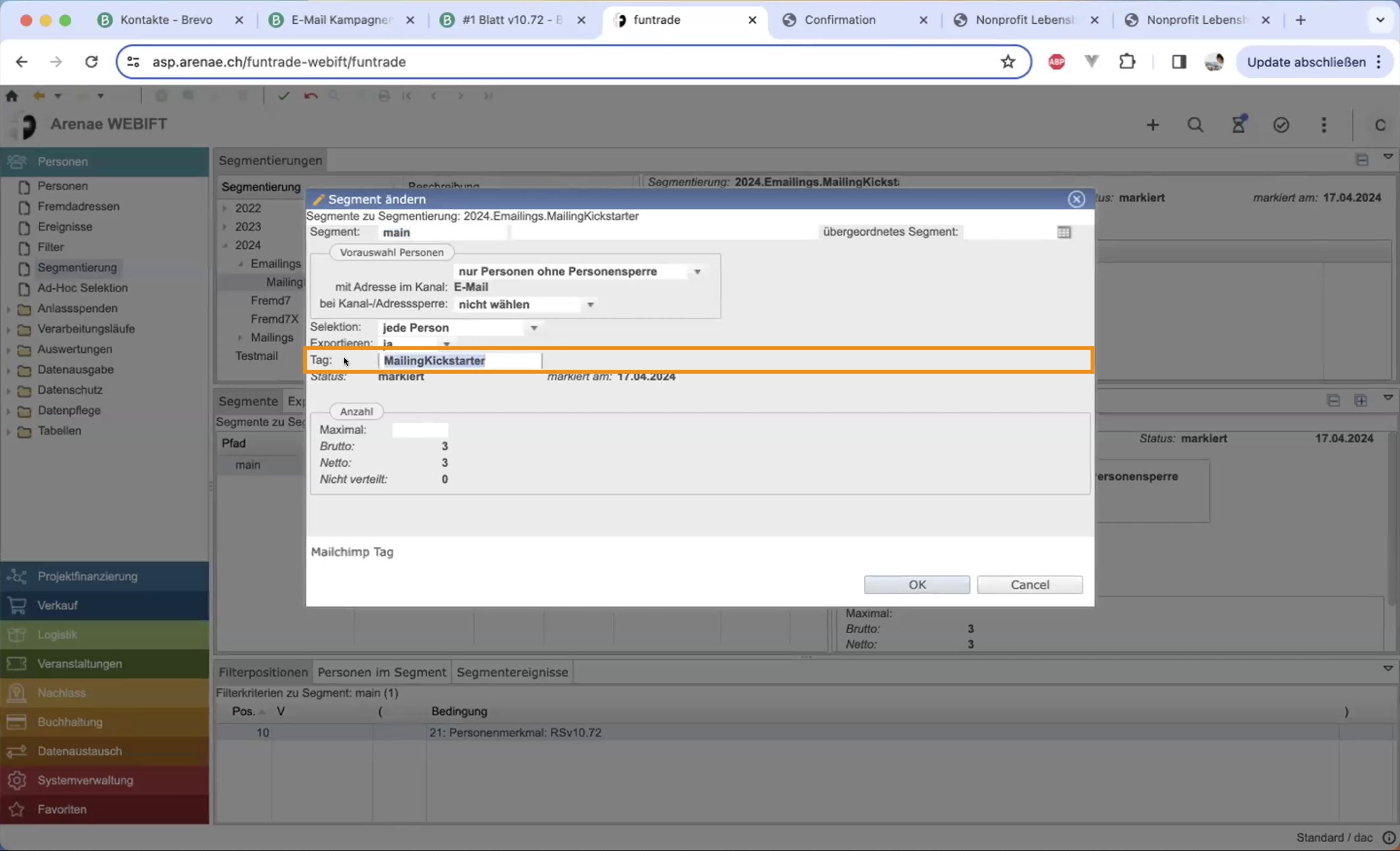Click the plus icon in header
Viewport: 1400px width, 851px height.
[1152, 125]
